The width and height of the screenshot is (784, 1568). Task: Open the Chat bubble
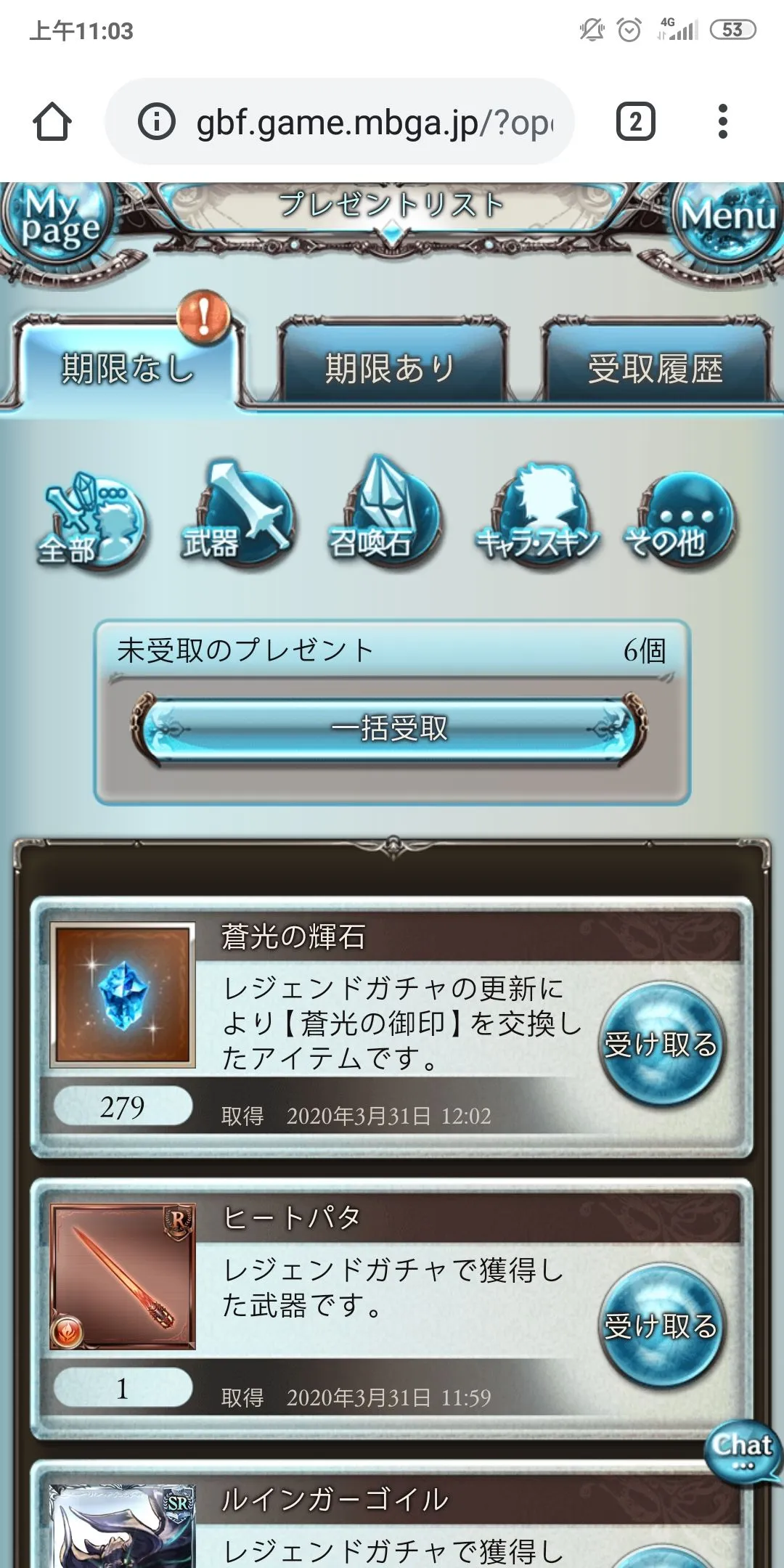click(x=743, y=1452)
